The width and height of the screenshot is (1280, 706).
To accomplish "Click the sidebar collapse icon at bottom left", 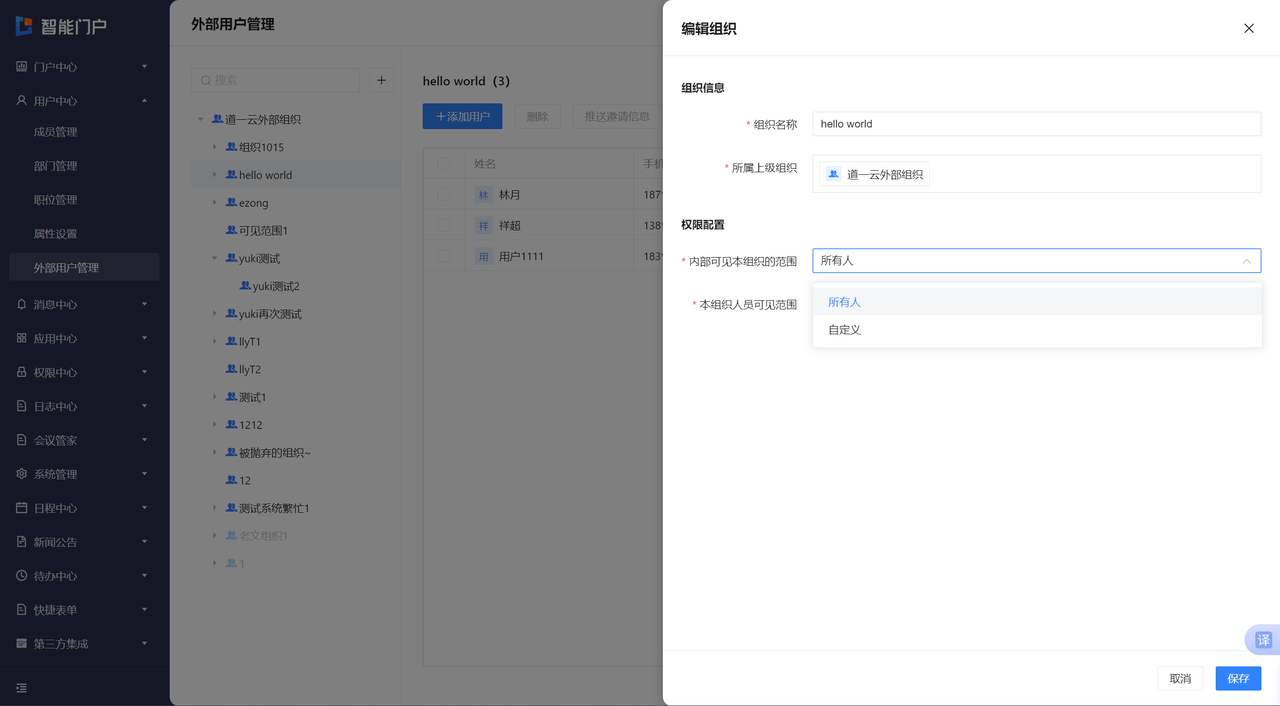I will (x=22, y=688).
